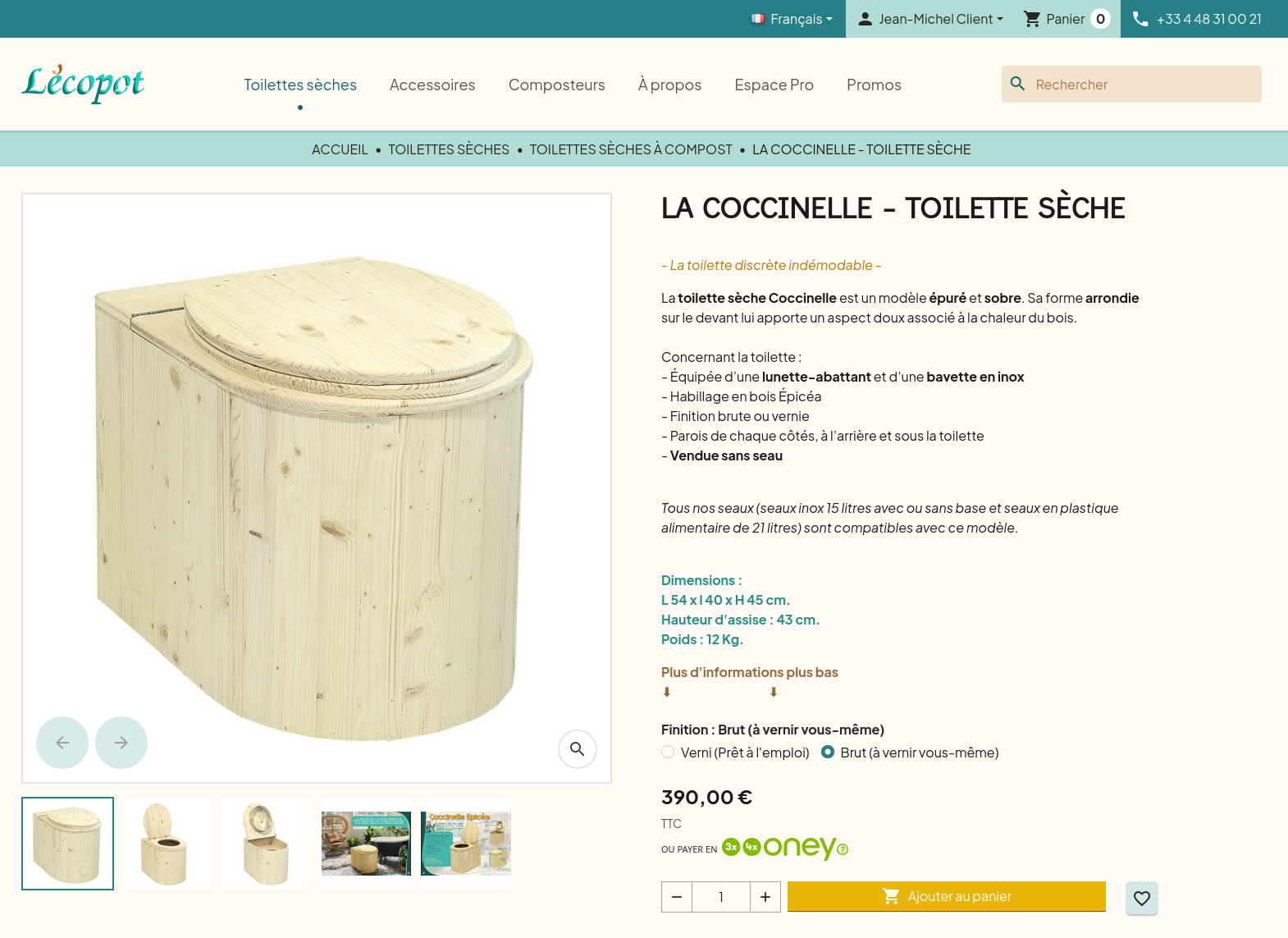Image resolution: width=1288 pixels, height=938 pixels.
Task: Click the Lécopot logo to go home
Action: 82,84
